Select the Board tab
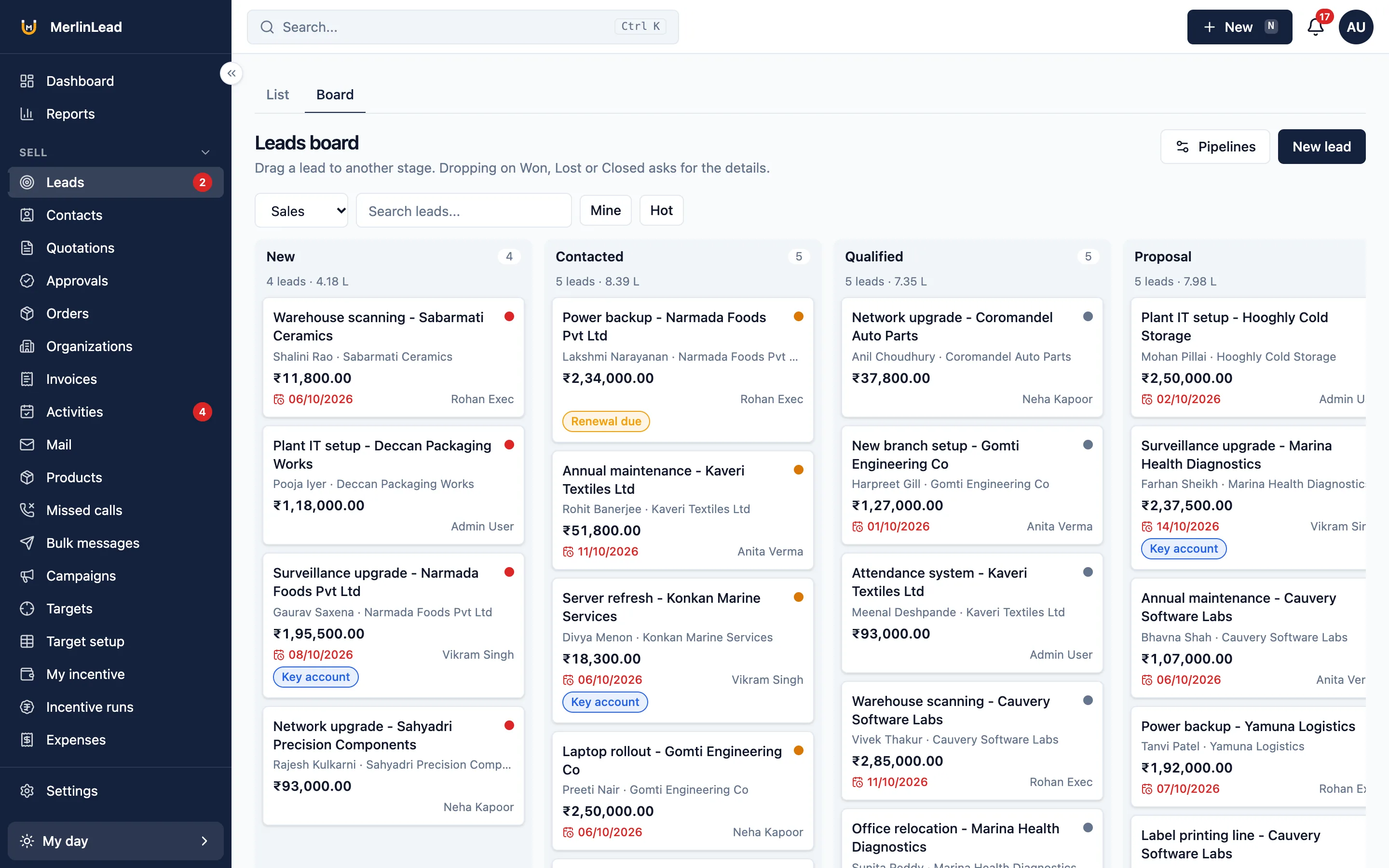Viewport: 1389px width, 868px height. (335, 94)
